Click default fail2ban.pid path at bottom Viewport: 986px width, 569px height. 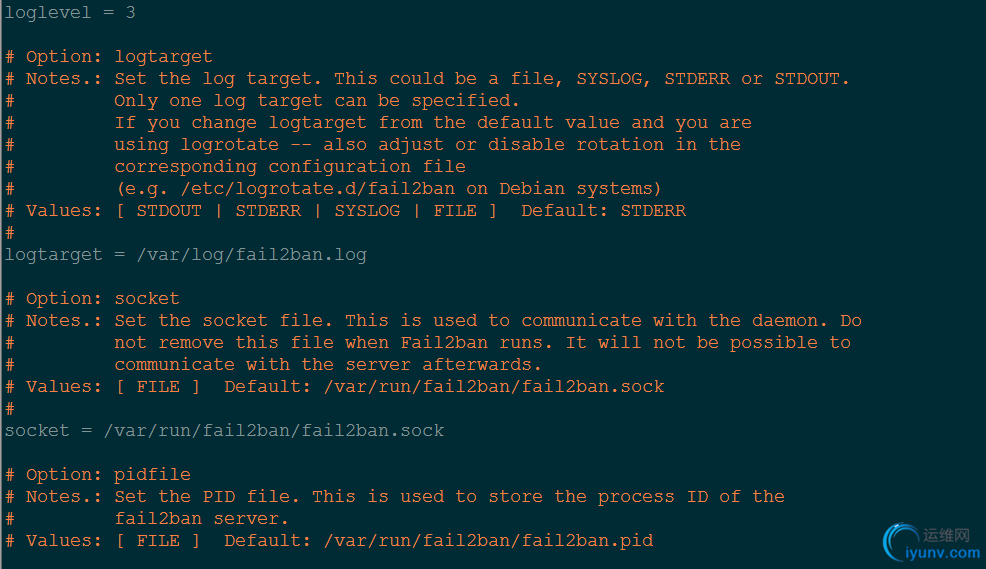pyautogui.click(x=489, y=541)
